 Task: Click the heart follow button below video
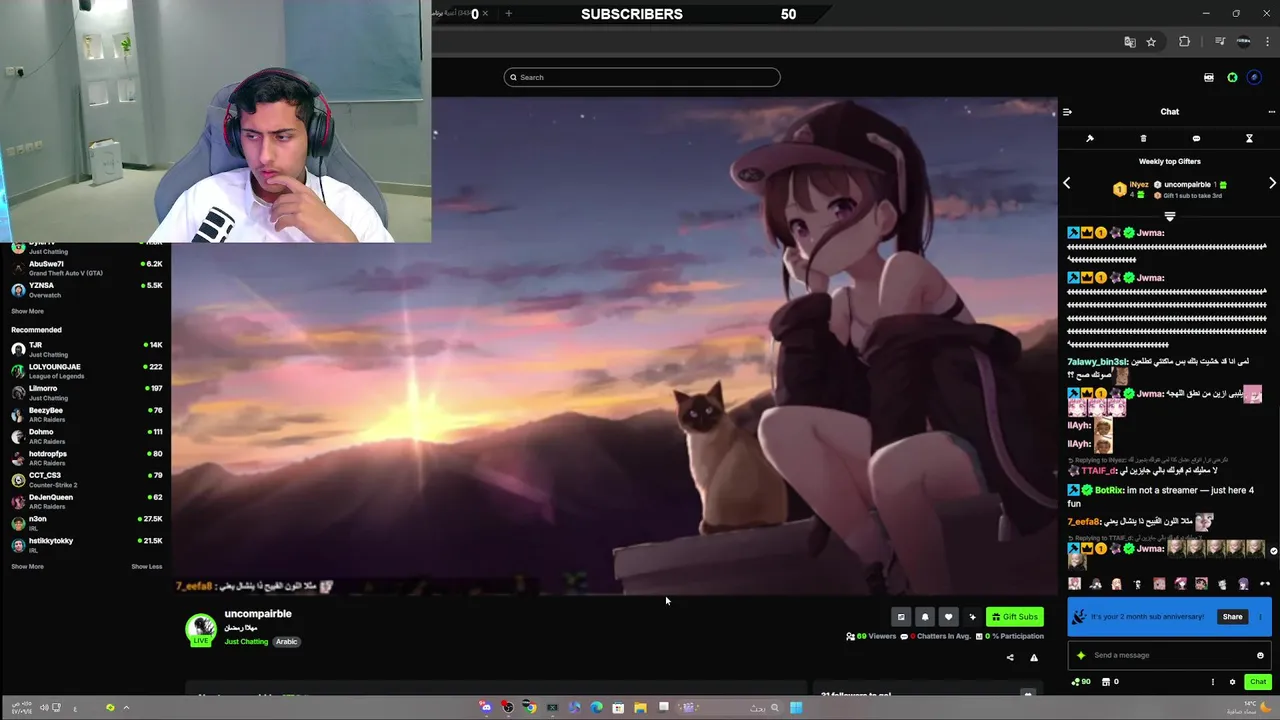point(948,617)
